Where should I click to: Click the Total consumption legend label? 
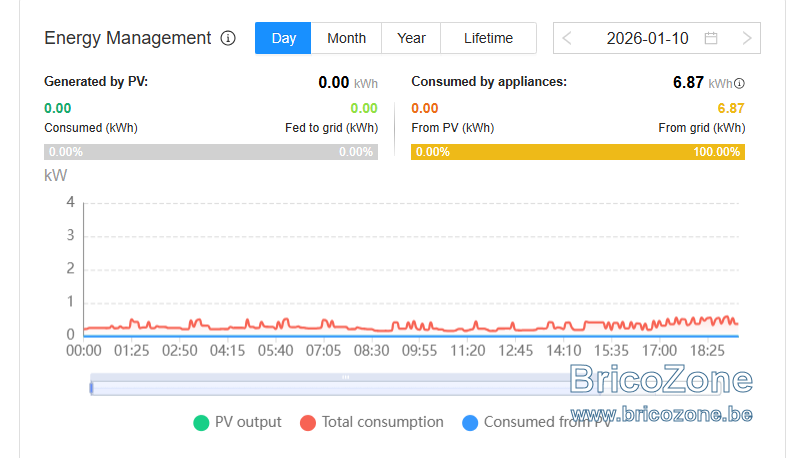click(382, 422)
